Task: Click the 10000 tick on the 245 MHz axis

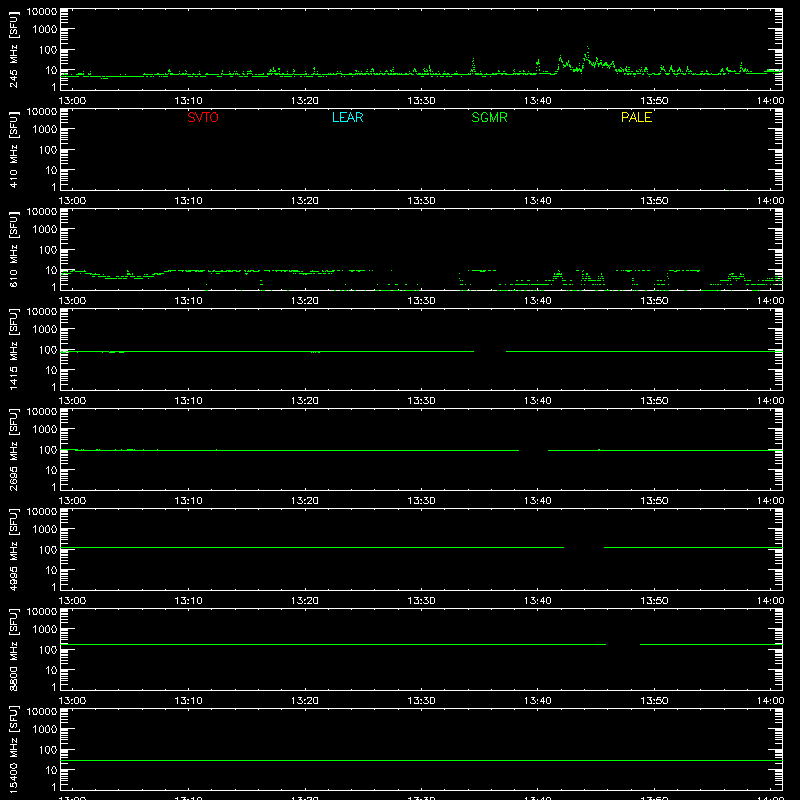Action: 42,12
